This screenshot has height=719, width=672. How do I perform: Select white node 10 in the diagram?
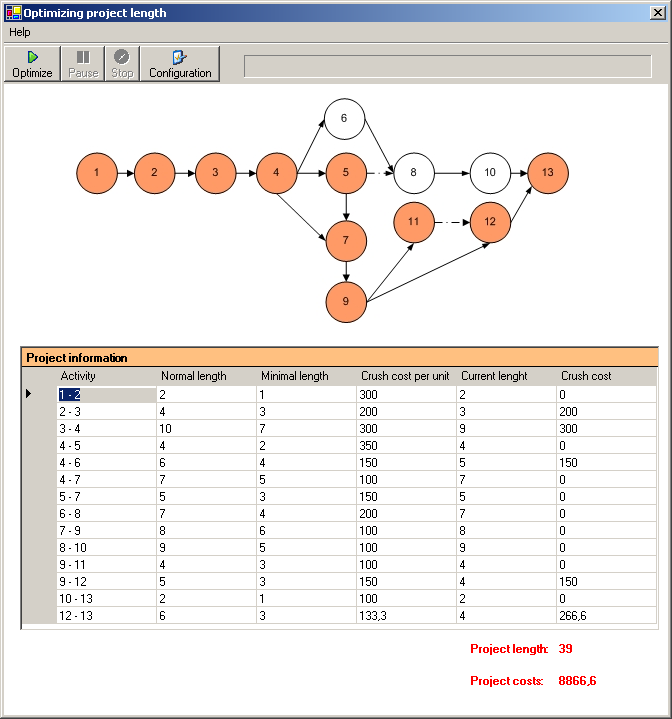pos(490,173)
